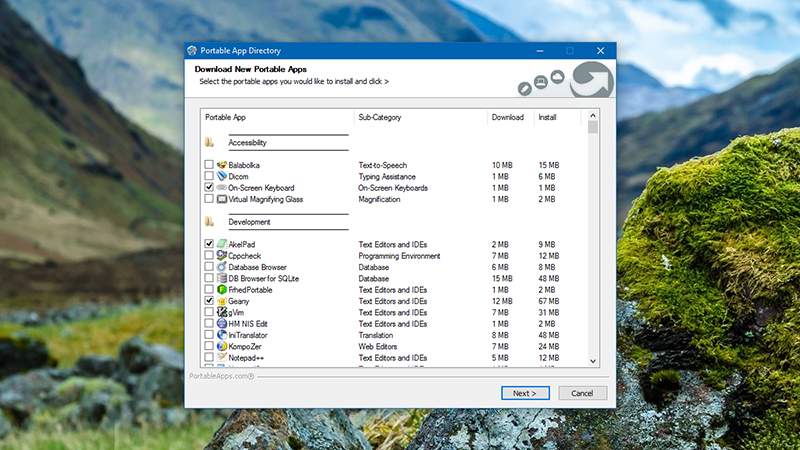800x450 pixels.
Task: Check the Notepad++ checkbox
Action: pos(209,357)
